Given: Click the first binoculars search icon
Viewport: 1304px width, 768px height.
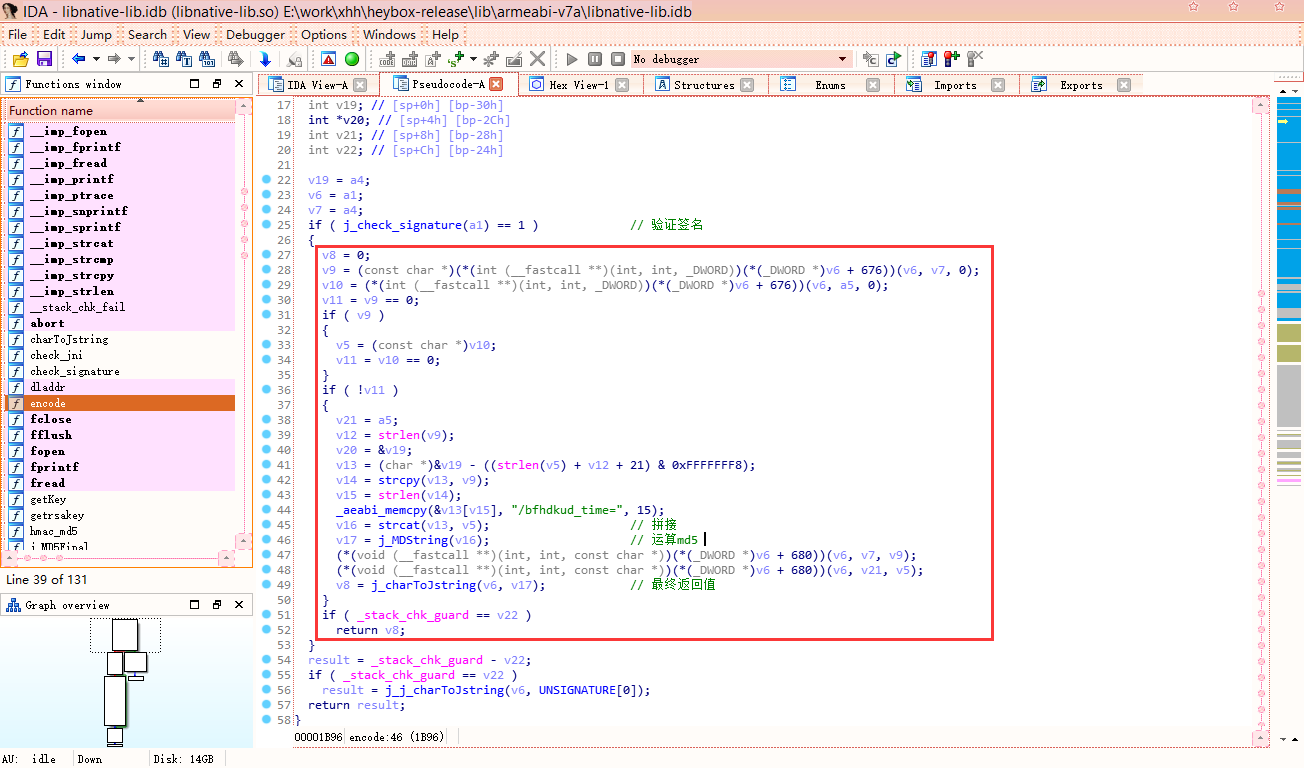Looking at the screenshot, I should click(161, 60).
